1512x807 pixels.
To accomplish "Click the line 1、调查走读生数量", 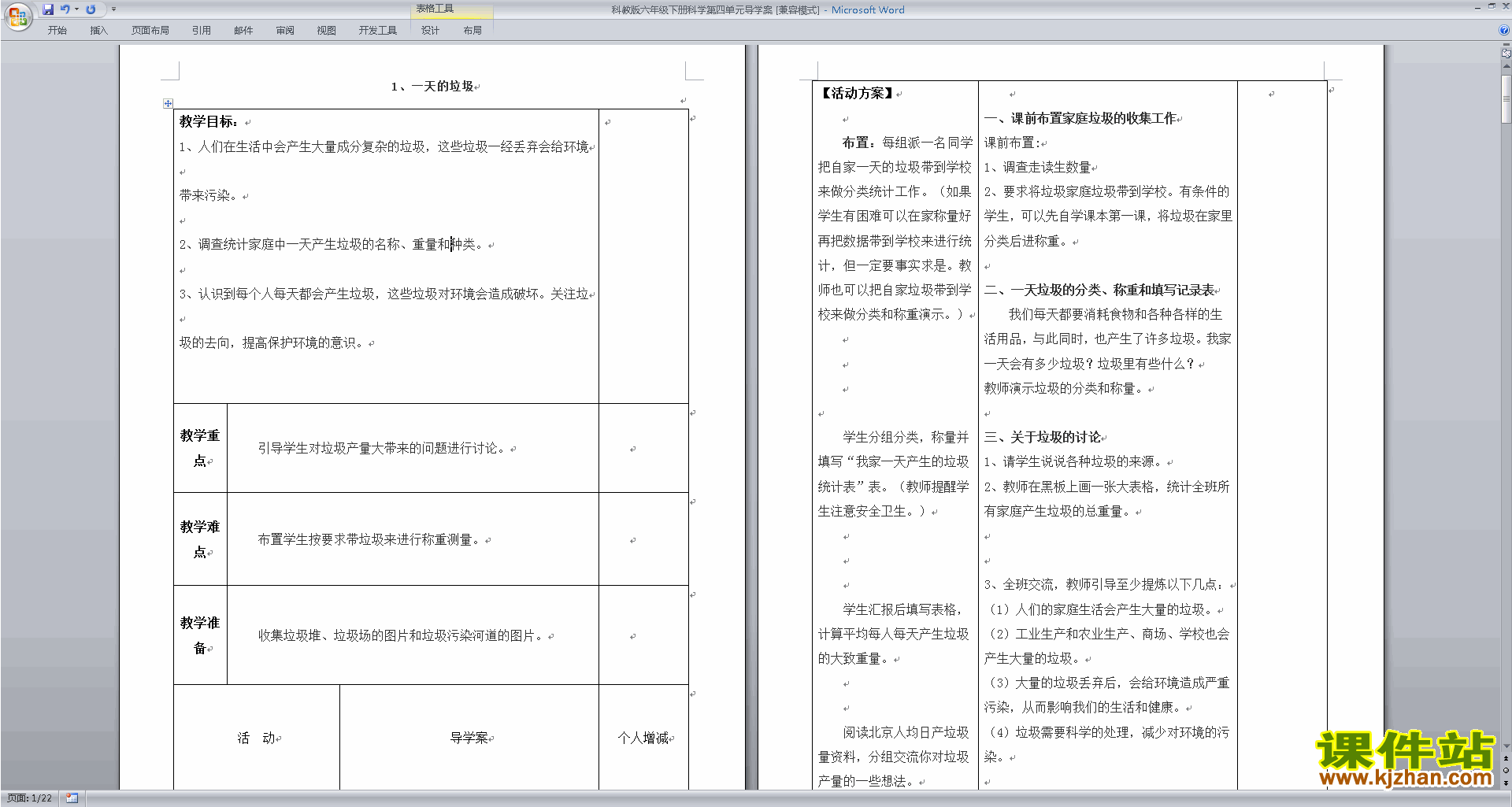I will (x=1037, y=167).
